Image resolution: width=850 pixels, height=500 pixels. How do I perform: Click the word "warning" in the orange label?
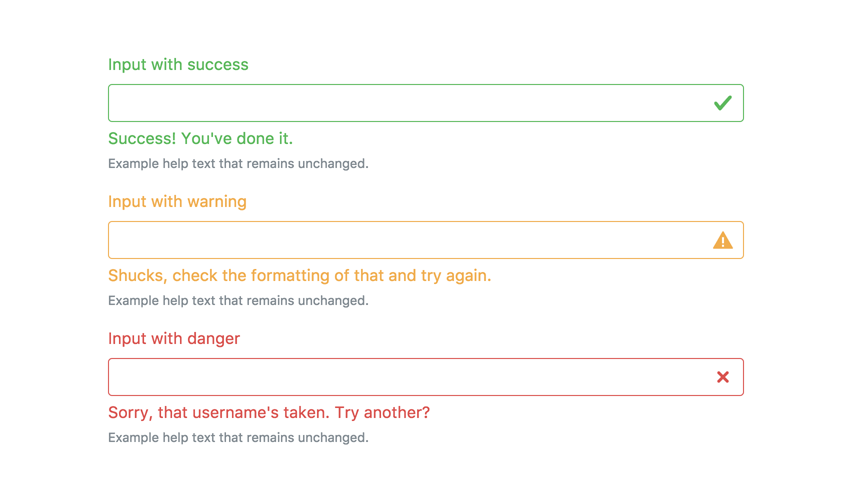tap(216, 202)
